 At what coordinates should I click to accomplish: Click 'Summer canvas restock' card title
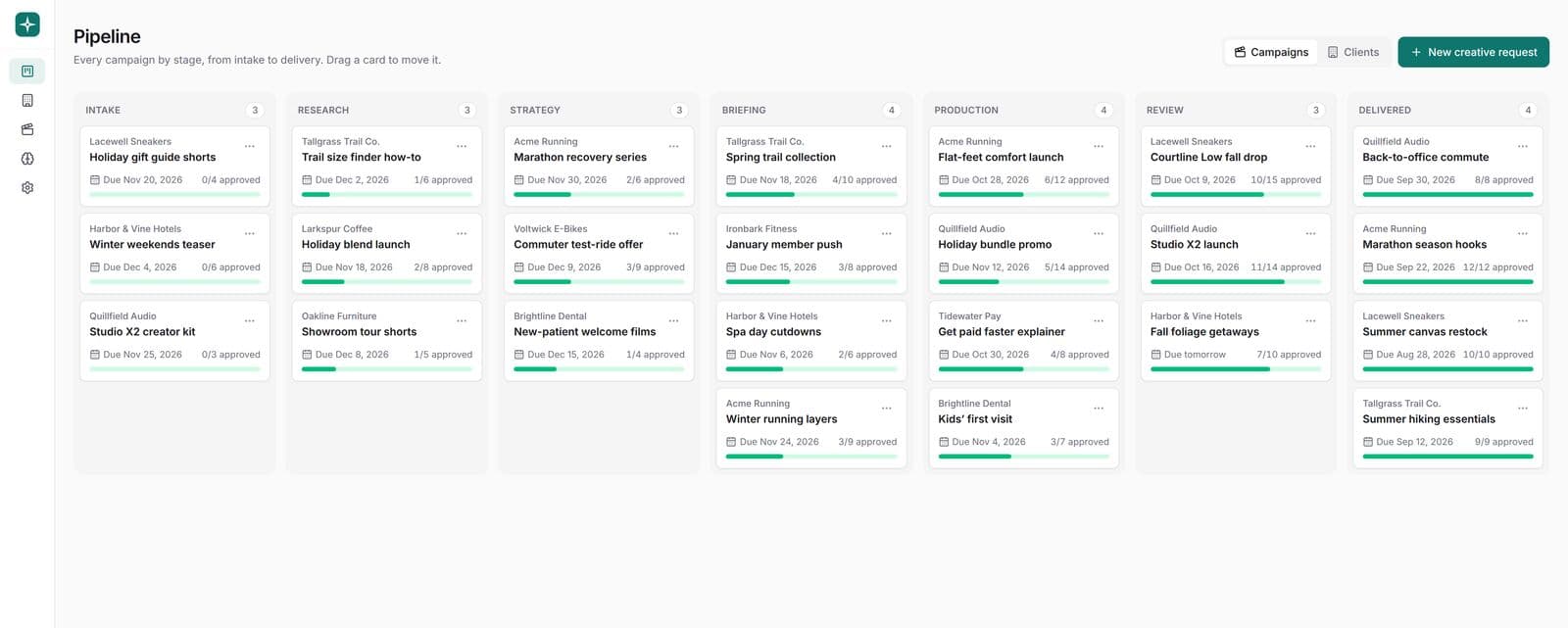1425,332
